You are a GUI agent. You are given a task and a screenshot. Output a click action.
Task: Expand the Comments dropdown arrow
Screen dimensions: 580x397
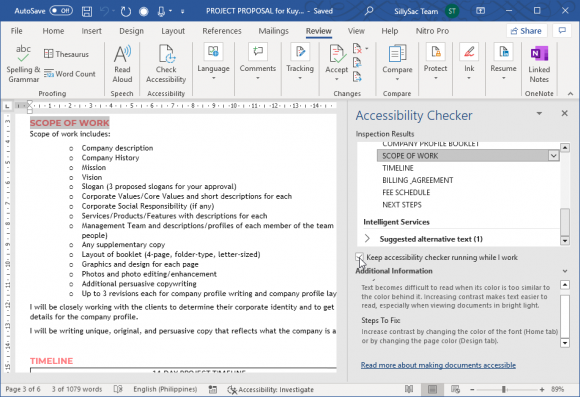point(258,78)
